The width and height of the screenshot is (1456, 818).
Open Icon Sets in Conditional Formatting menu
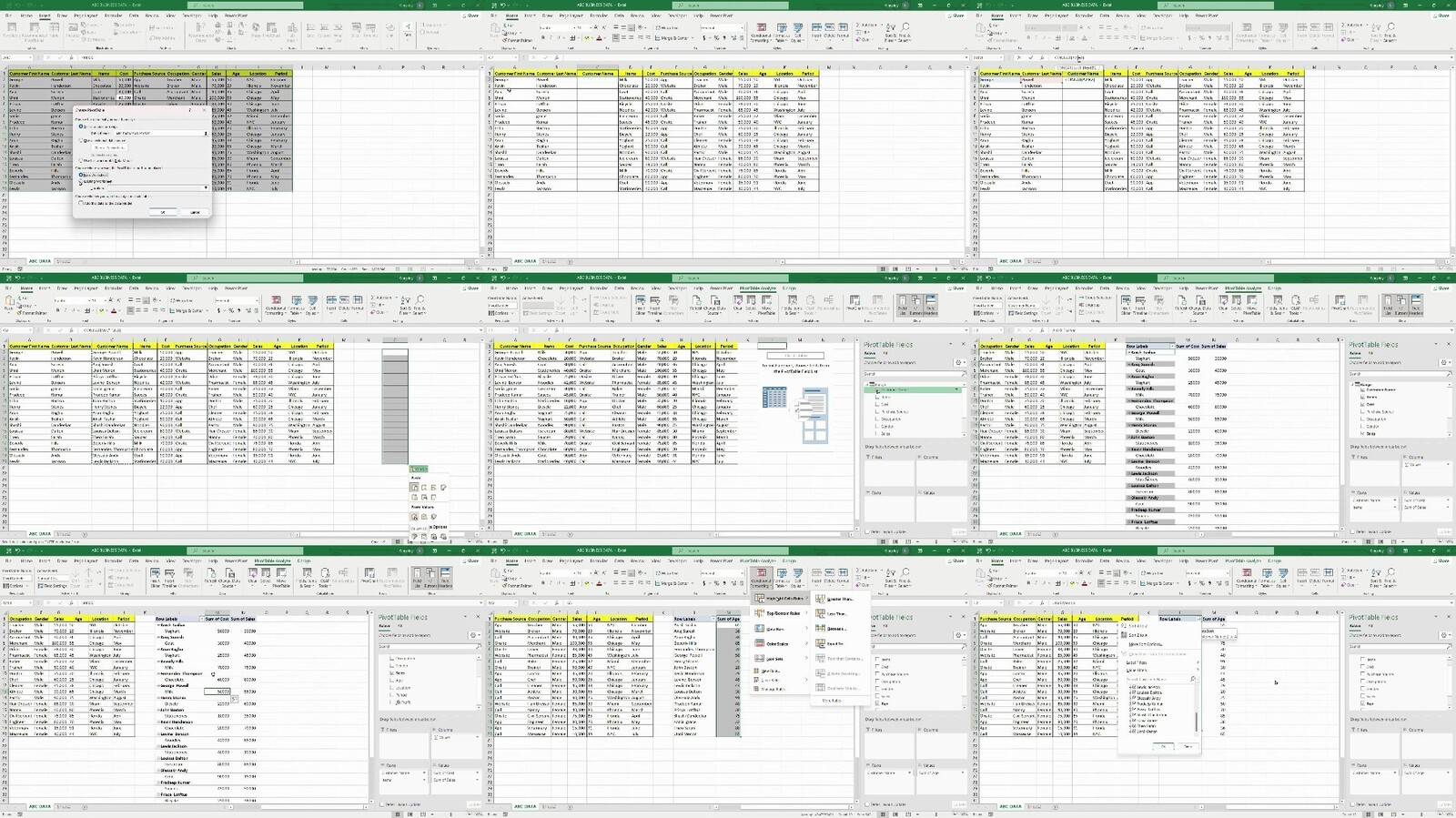[x=774, y=659]
